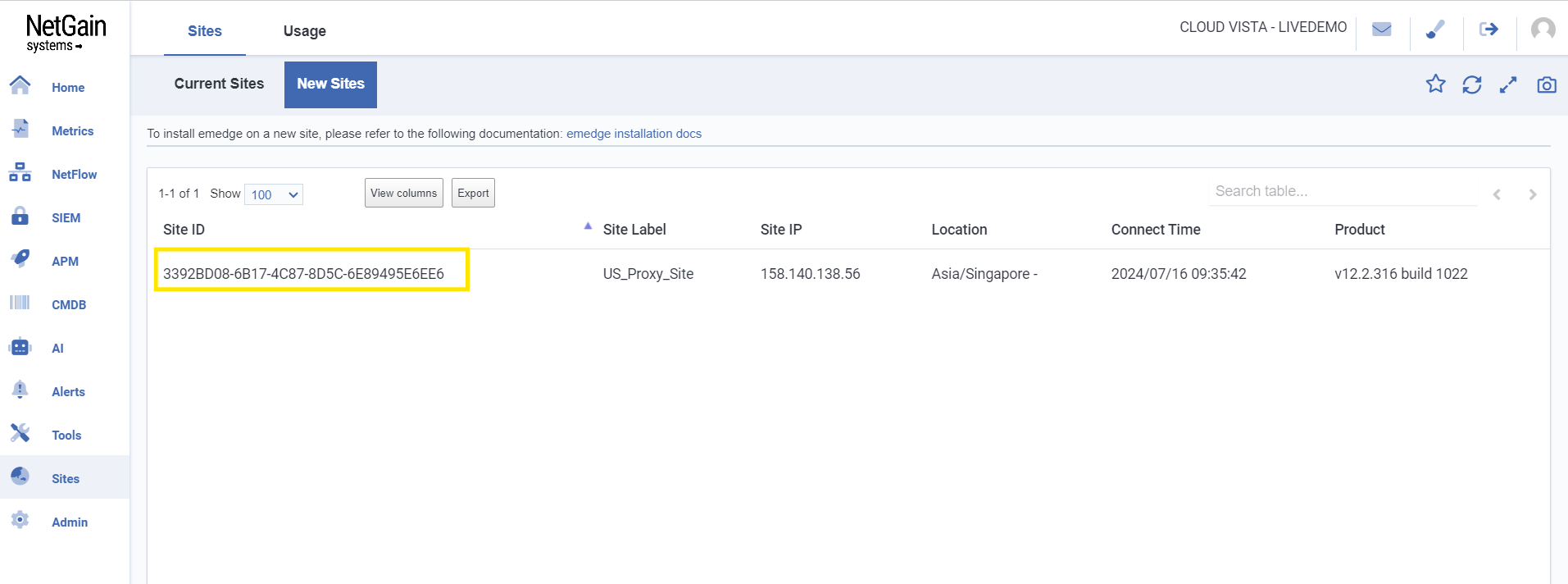Image resolution: width=1568 pixels, height=584 pixels.
Task: Sort by Connect Time column header
Action: point(1156,230)
